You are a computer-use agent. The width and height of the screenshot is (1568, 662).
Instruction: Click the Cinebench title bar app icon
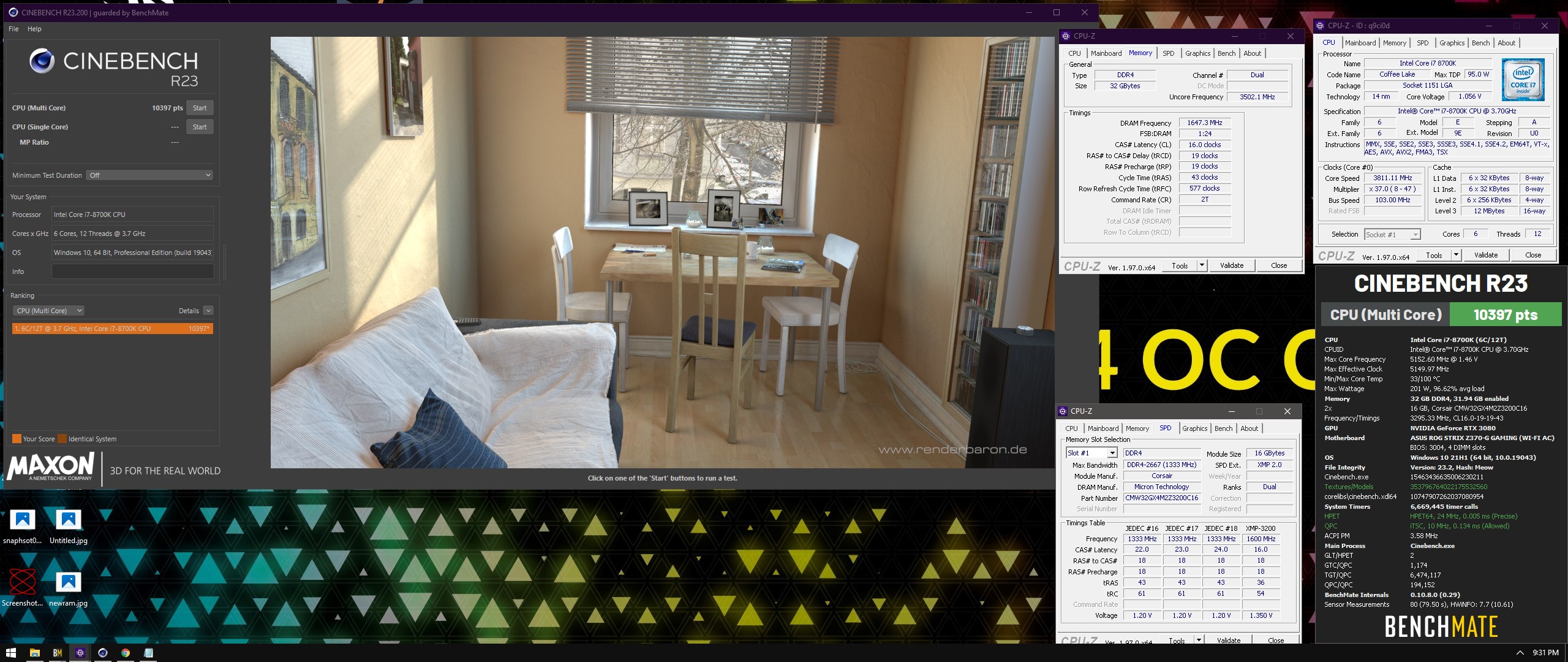[13, 12]
